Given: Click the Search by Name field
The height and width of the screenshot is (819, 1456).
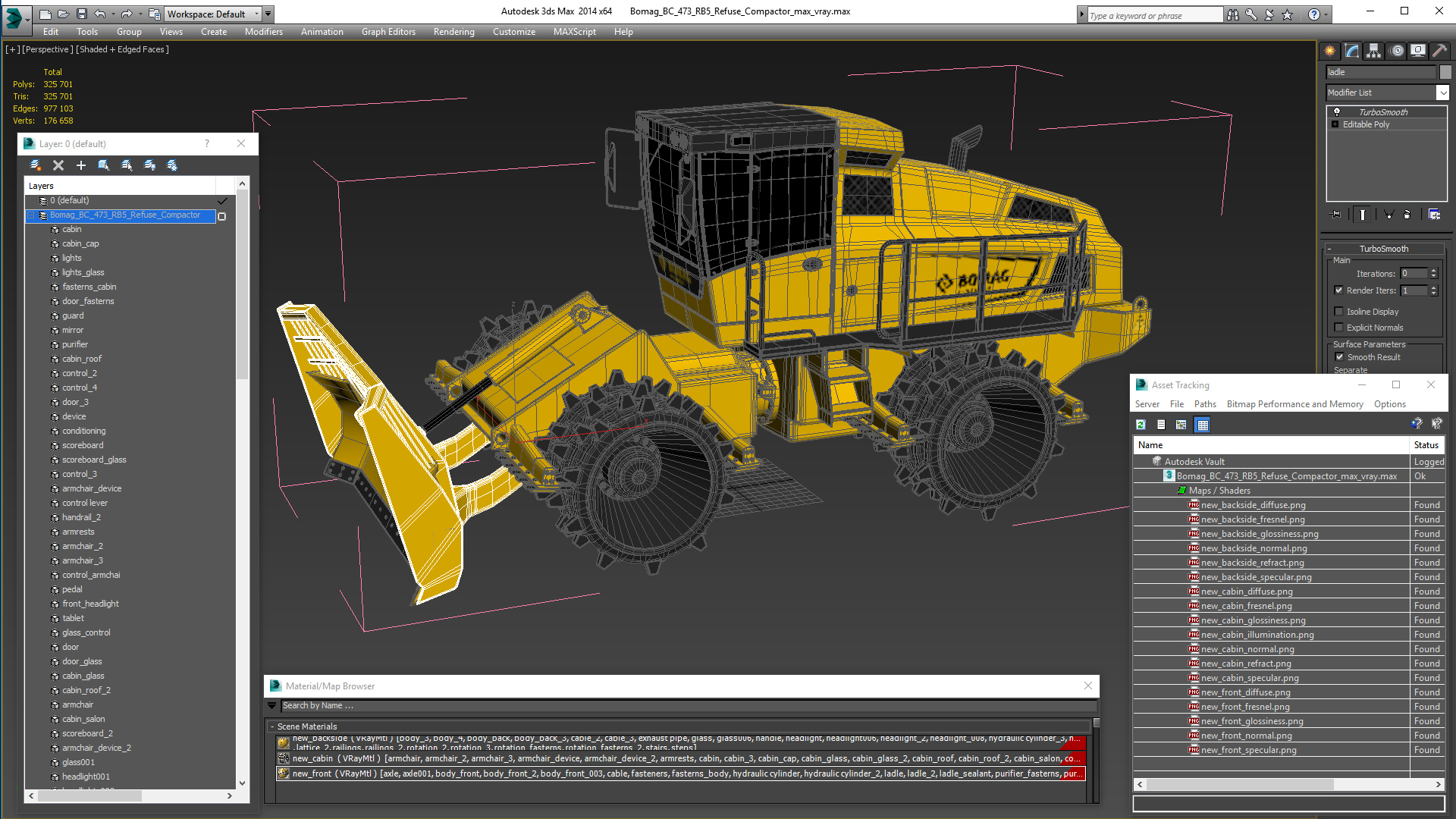Looking at the screenshot, I should coord(689,705).
